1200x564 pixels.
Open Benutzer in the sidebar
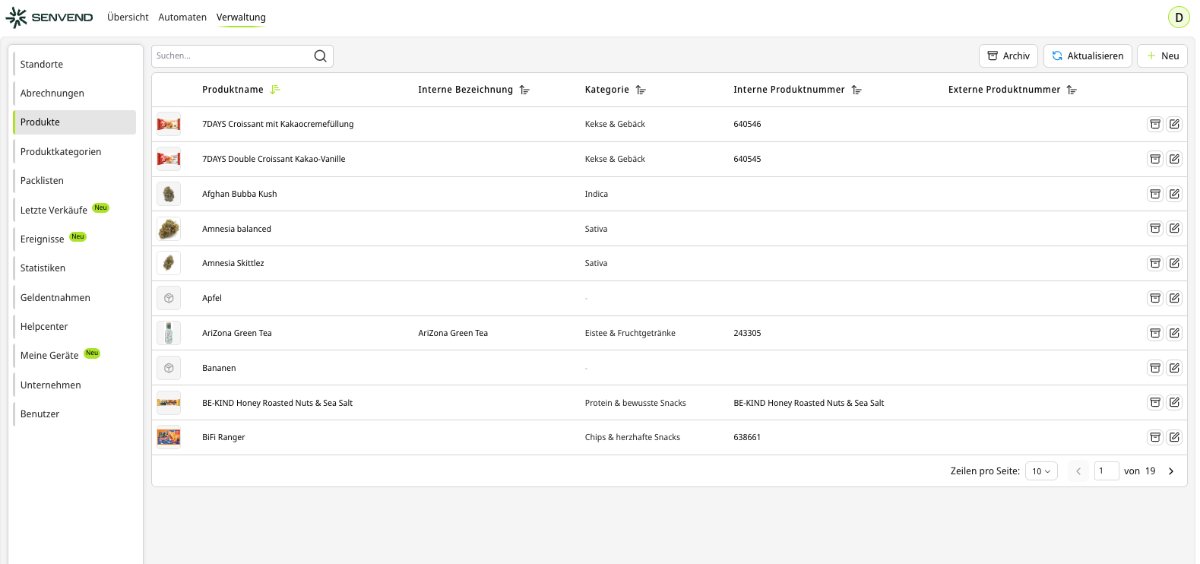coord(74,414)
